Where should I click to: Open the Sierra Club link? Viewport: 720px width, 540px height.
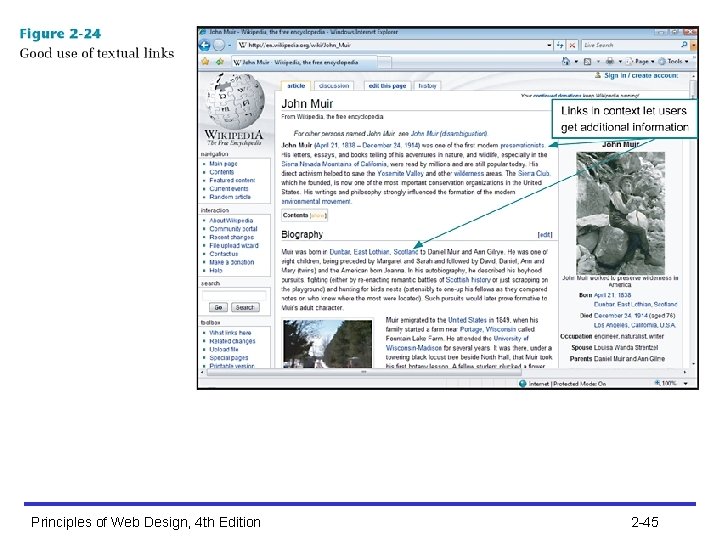pyautogui.click(x=534, y=174)
